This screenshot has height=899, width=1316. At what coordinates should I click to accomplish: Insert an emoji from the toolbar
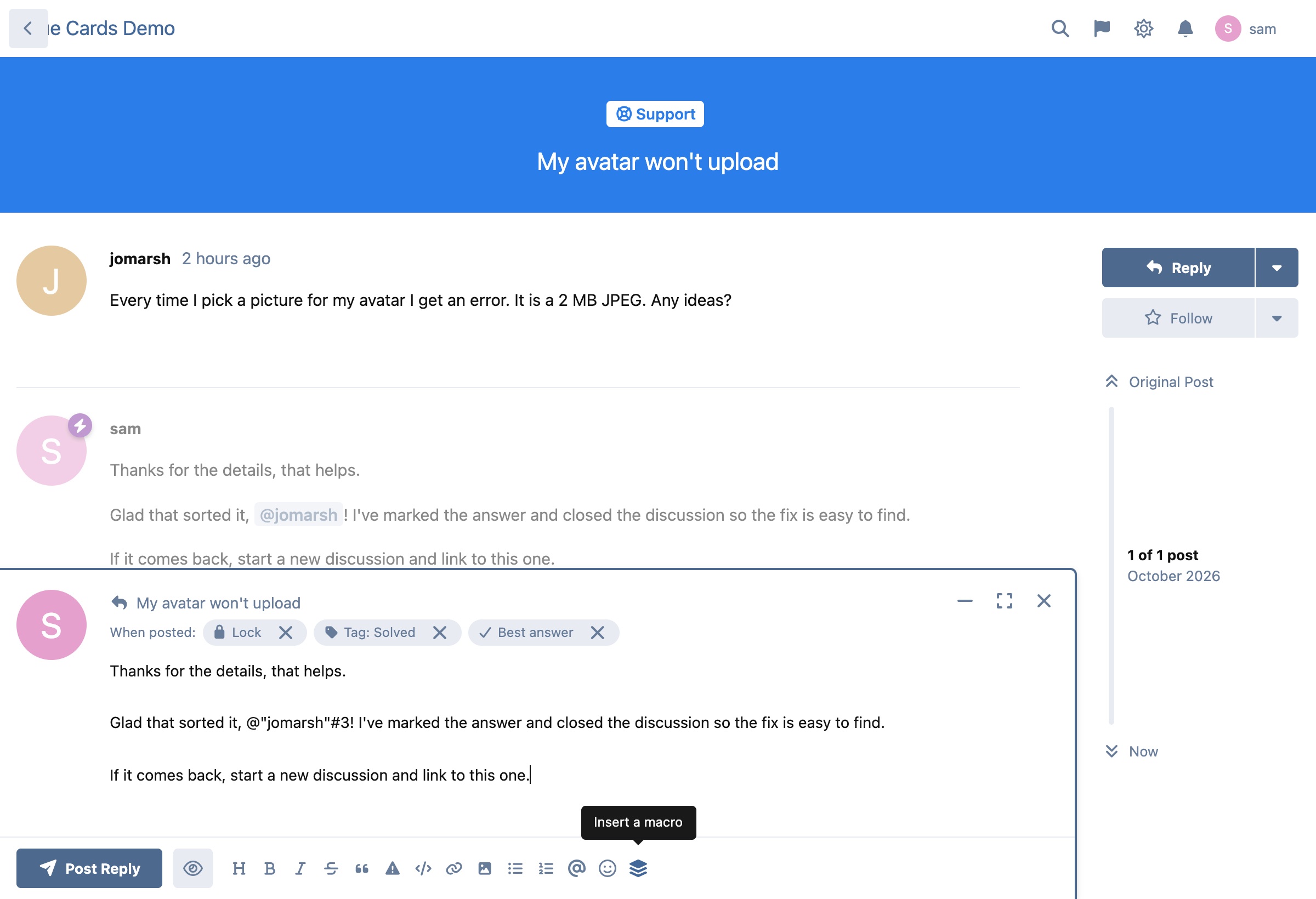coord(608,868)
